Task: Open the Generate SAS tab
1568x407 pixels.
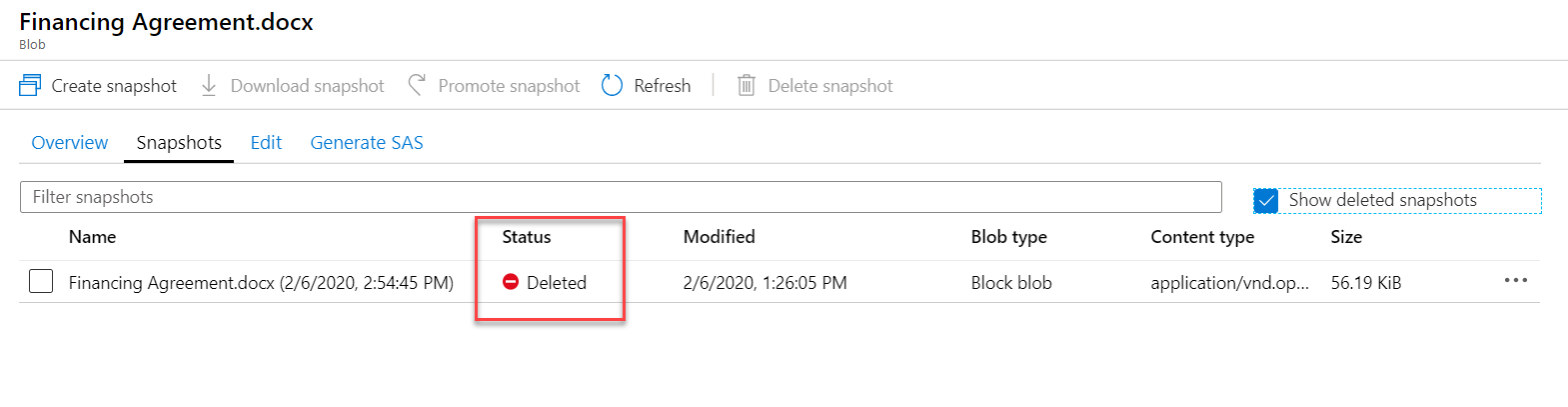Action: [367, 143]
